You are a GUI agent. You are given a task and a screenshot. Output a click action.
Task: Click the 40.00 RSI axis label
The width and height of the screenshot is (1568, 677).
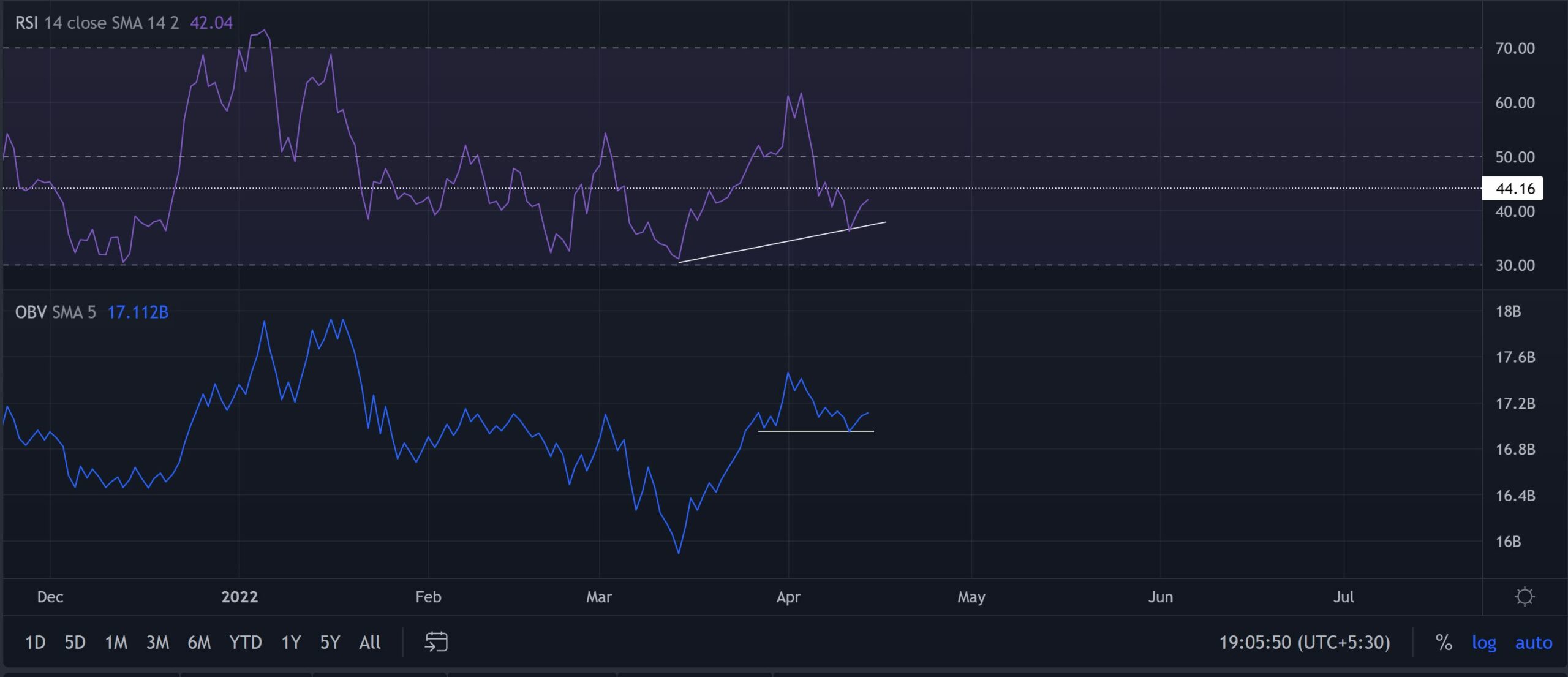pos(1515,211)
